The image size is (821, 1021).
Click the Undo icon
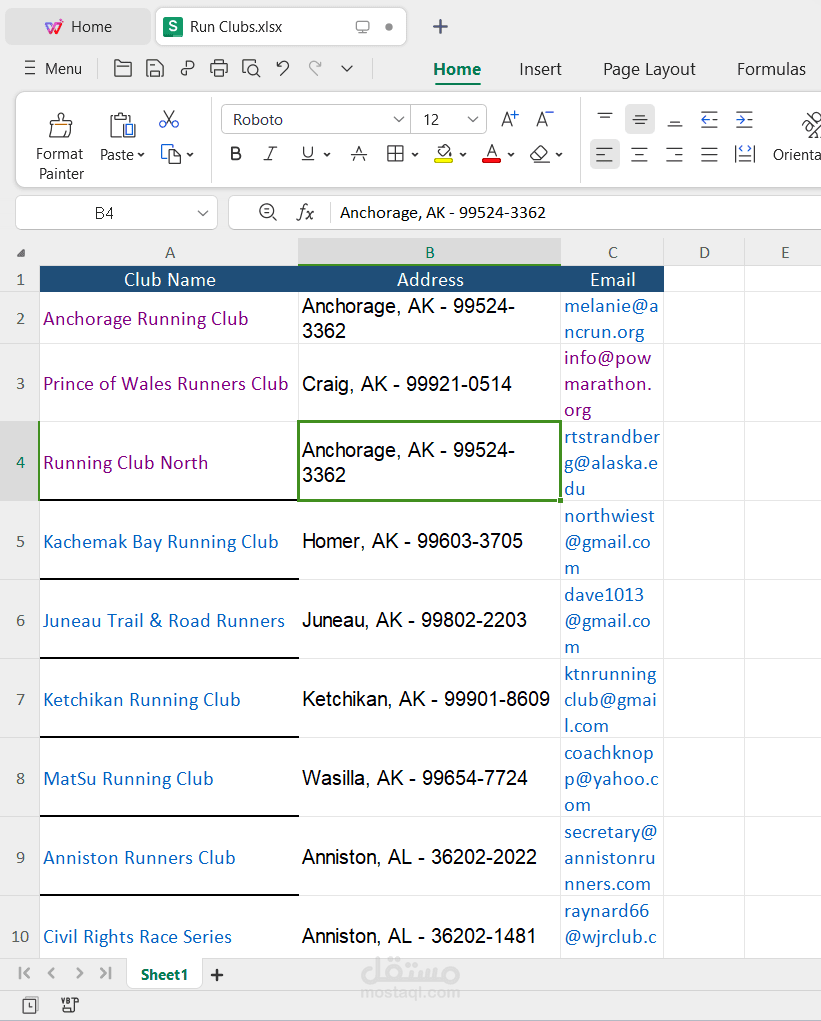click(283, 69)
